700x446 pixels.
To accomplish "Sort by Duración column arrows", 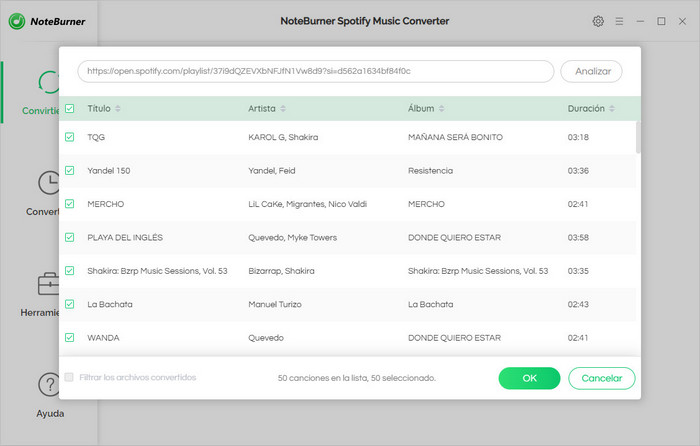I will click(x=612, y=108).
